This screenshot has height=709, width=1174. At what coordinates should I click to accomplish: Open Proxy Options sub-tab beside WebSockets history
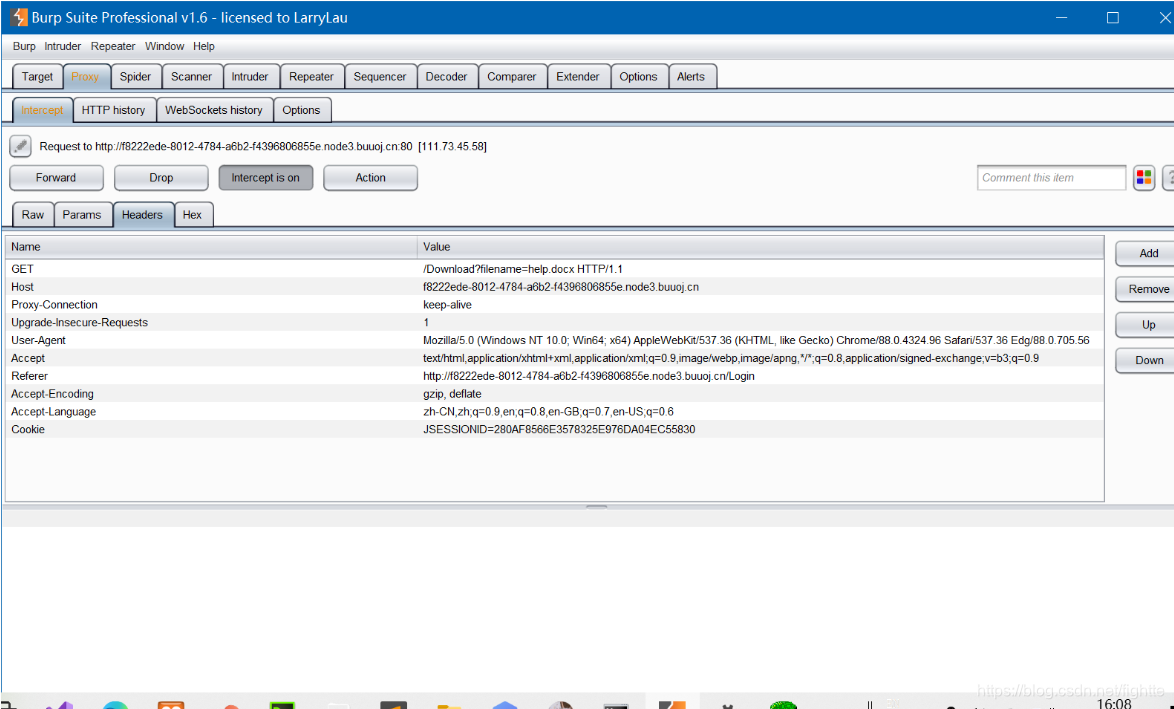(302, 110)
